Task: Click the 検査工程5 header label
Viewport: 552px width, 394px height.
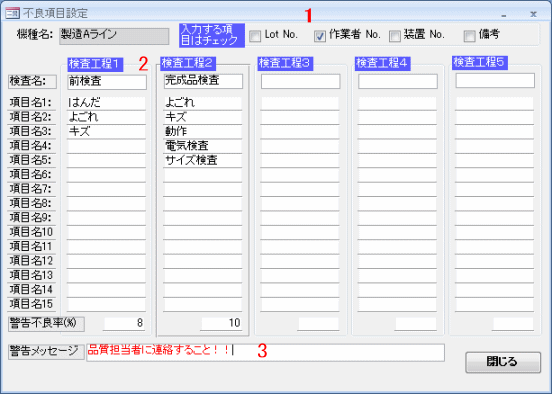Action: coord(480,62)
